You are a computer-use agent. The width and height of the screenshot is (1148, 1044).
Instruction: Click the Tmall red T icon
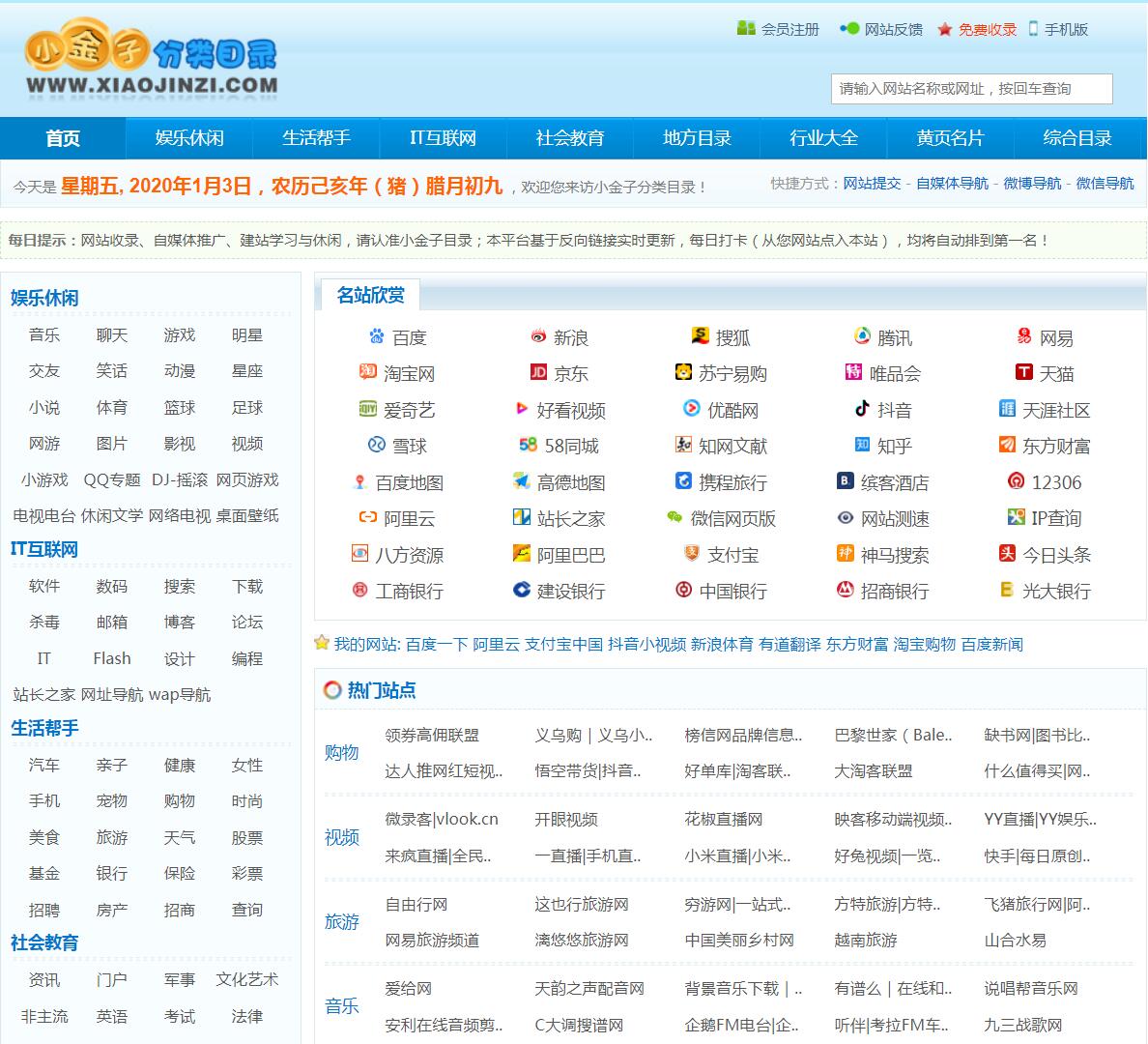1023,372
